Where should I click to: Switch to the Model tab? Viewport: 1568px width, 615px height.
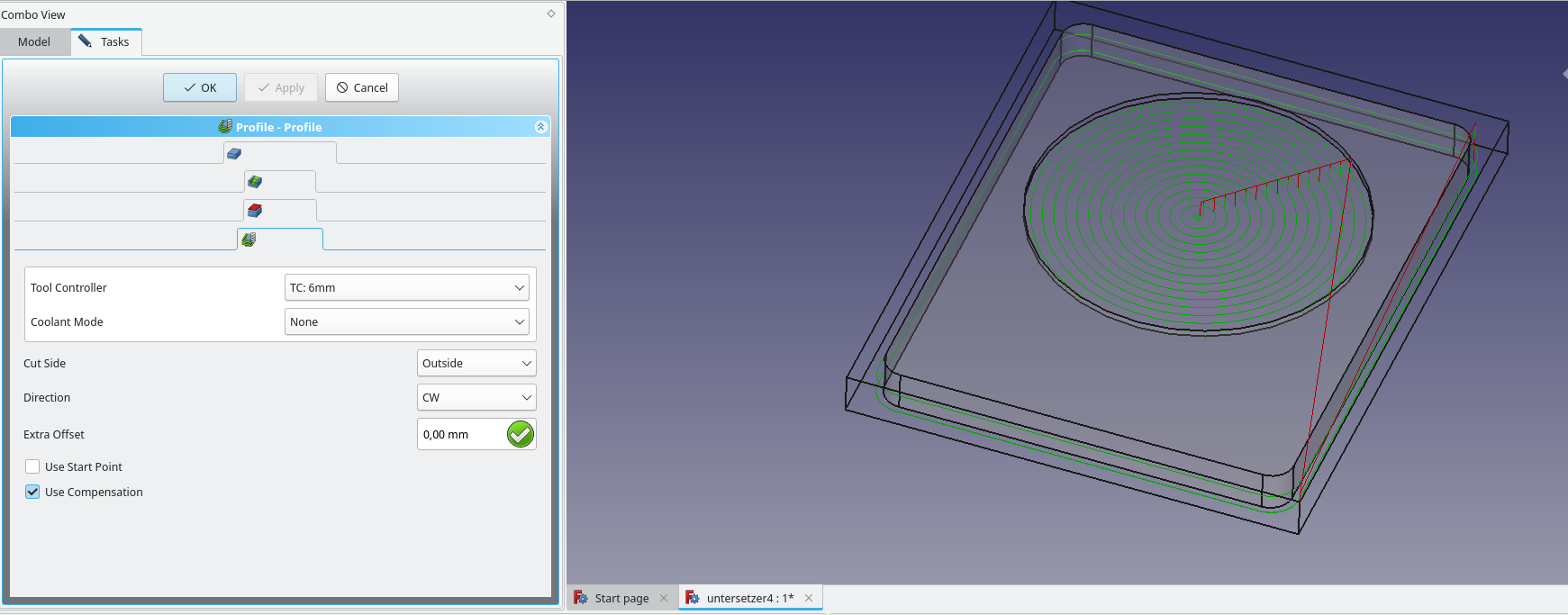point(34,41)
